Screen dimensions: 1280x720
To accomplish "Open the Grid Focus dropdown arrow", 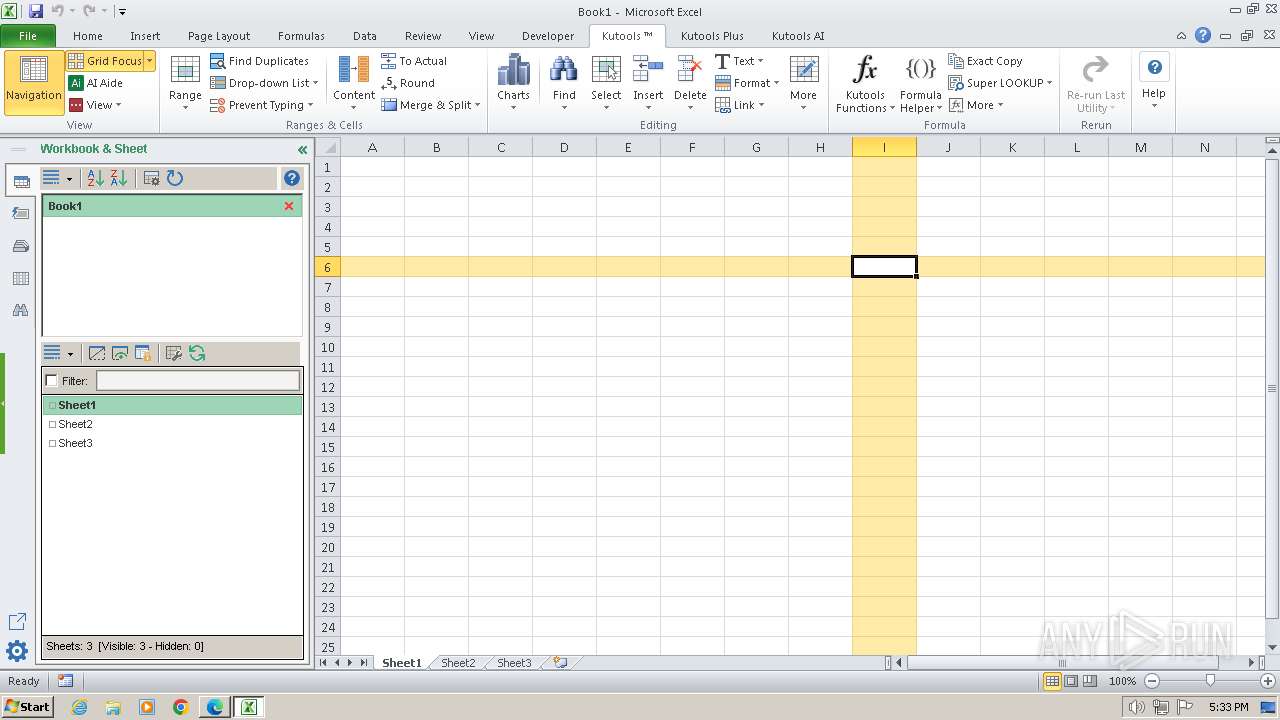I will (150, 61).
